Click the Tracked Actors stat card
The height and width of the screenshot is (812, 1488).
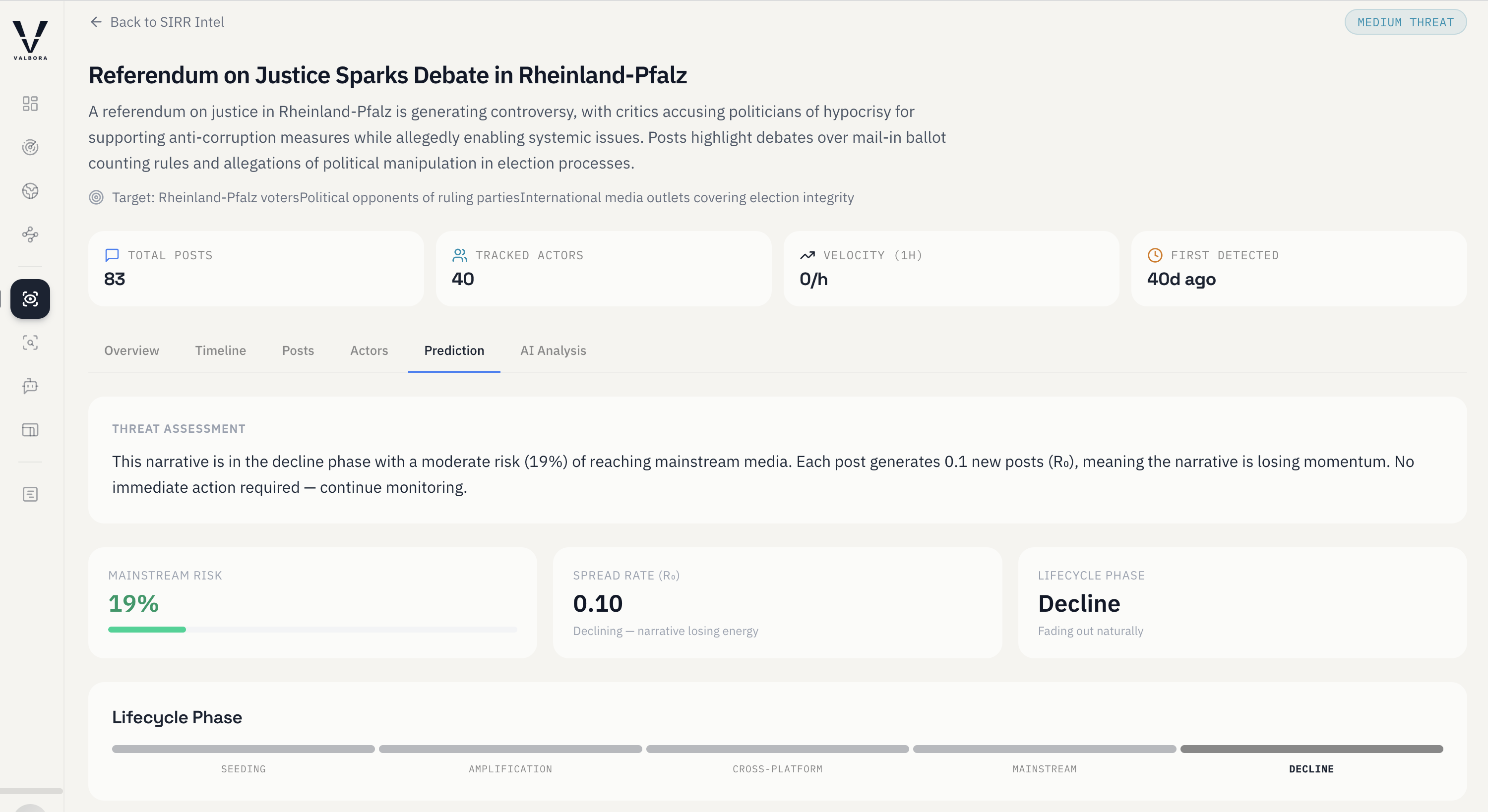point(603,269)
